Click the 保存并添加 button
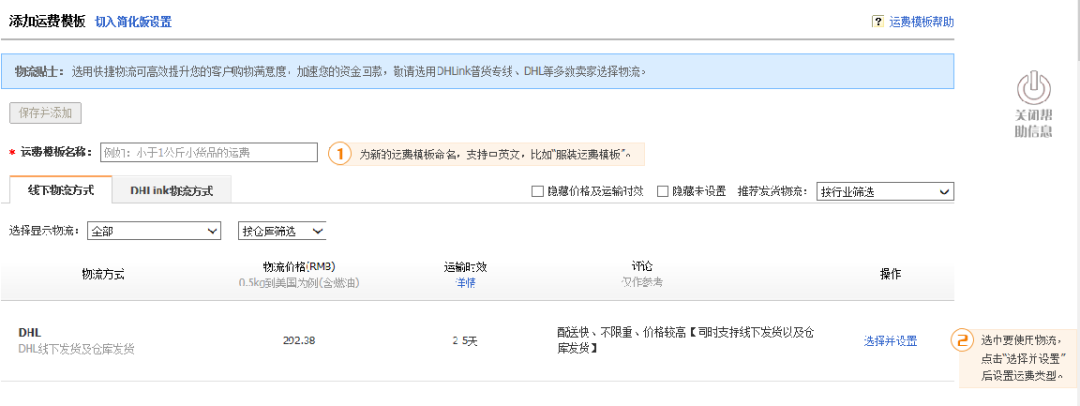Image resolution: width=1080 pixels, height=406 pixels. [x=45, y=113]
